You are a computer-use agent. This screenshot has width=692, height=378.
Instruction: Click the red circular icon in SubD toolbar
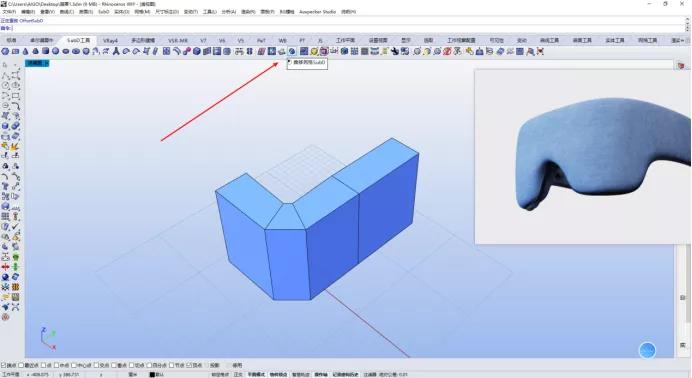(447, 52)
